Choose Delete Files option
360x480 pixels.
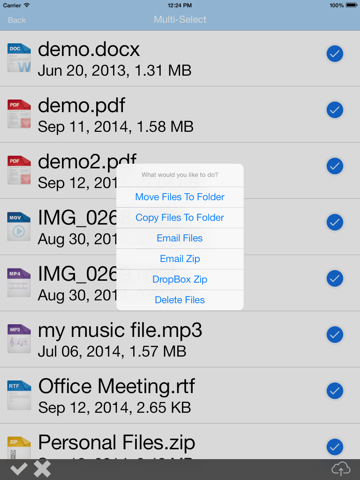(180, 300)
